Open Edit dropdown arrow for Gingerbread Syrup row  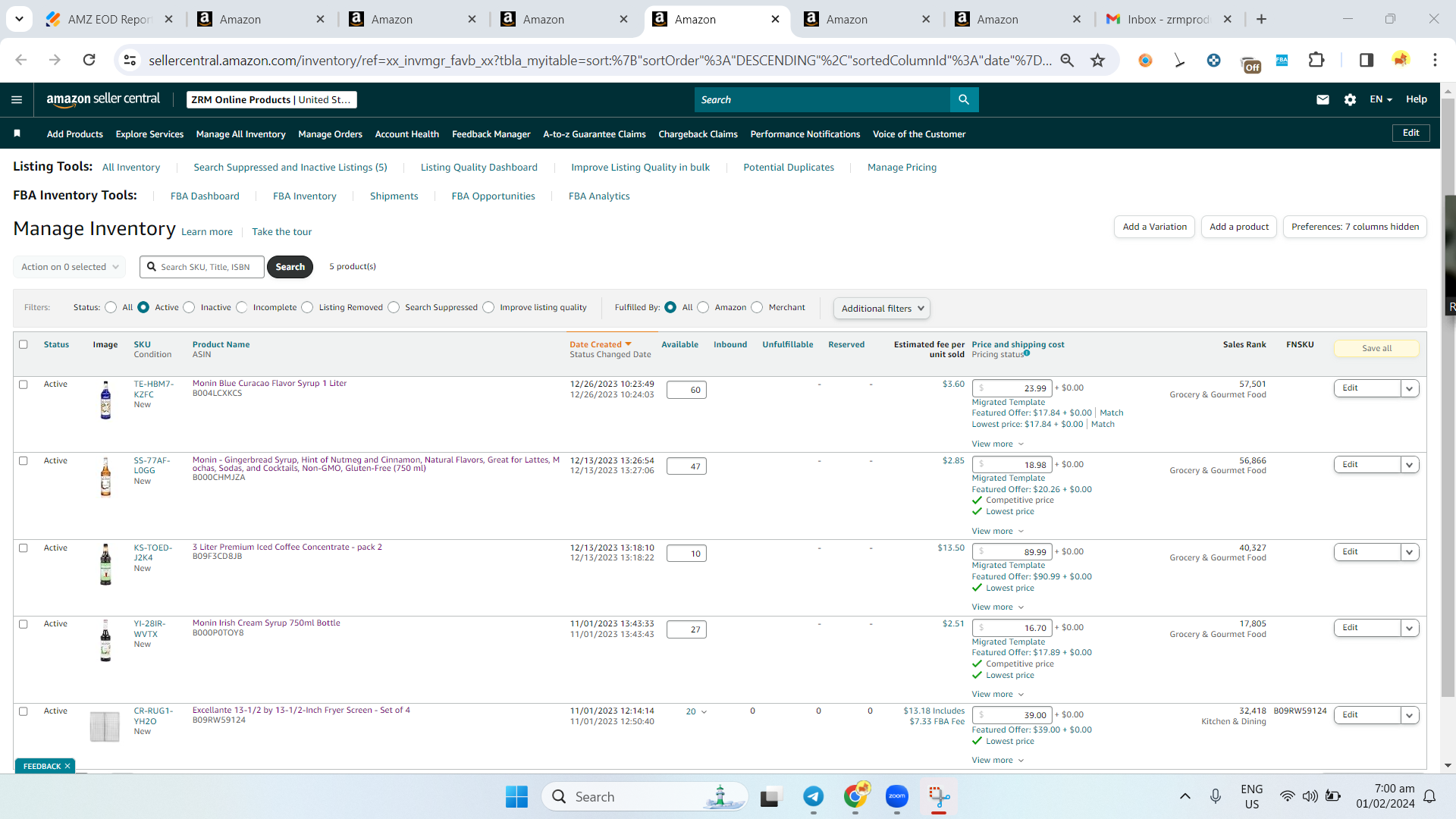click(1410, 465)
